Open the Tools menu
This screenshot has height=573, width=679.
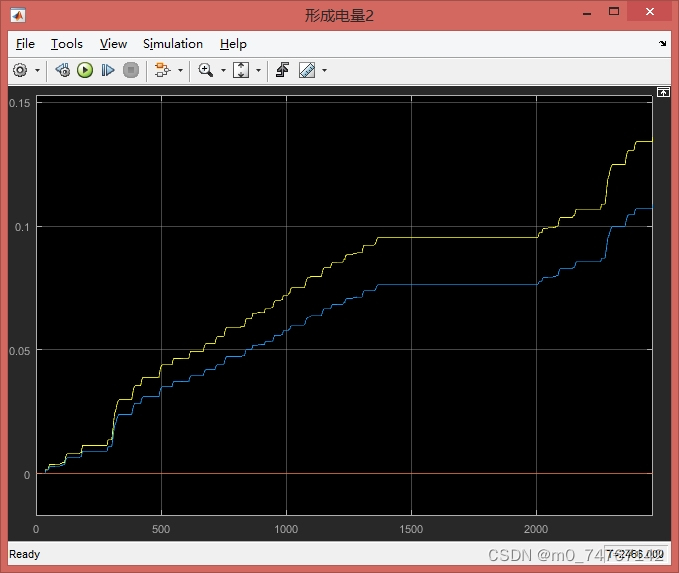tap(67, 44)
